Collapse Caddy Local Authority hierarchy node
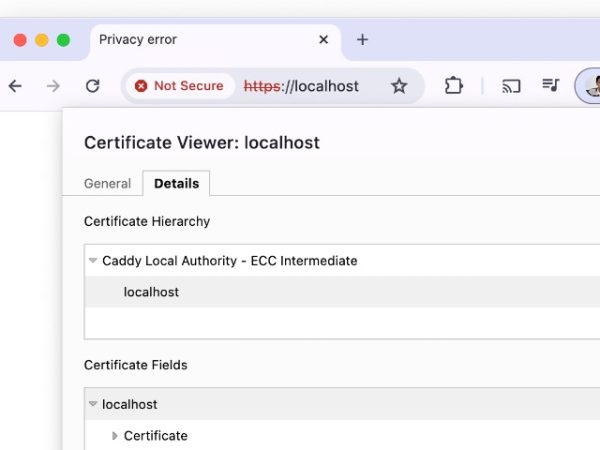The height and width of the screenshot is (450, 600). 93,261
